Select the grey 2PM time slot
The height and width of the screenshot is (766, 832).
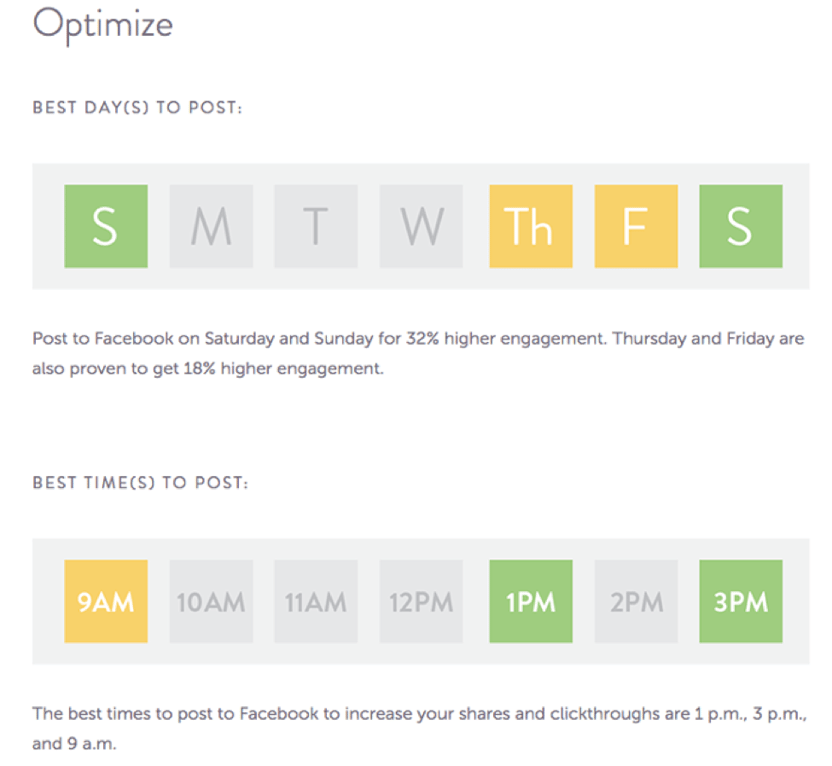pyautogui.click(x=636, y=601)
